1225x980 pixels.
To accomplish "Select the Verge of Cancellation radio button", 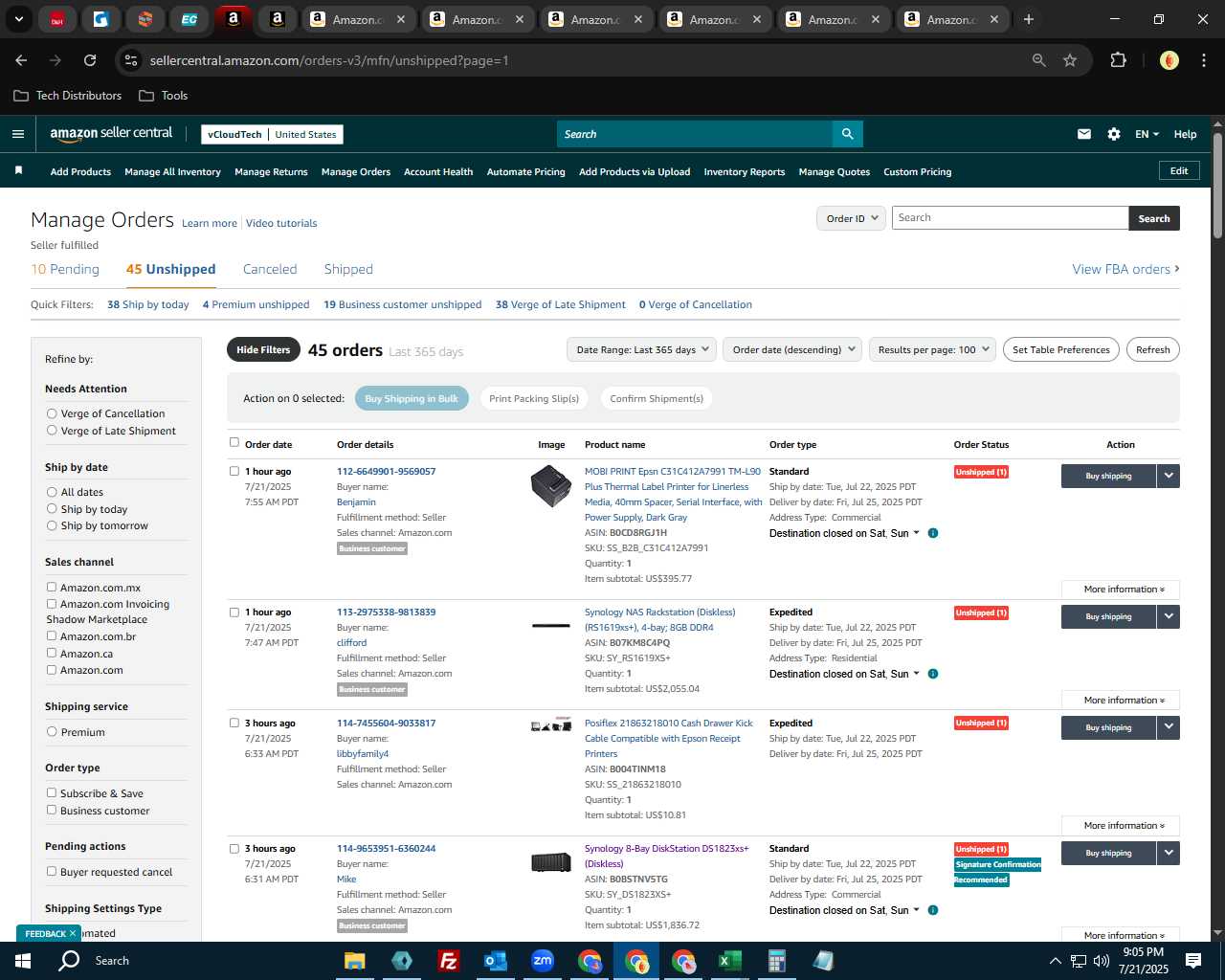I will (52, 413).
